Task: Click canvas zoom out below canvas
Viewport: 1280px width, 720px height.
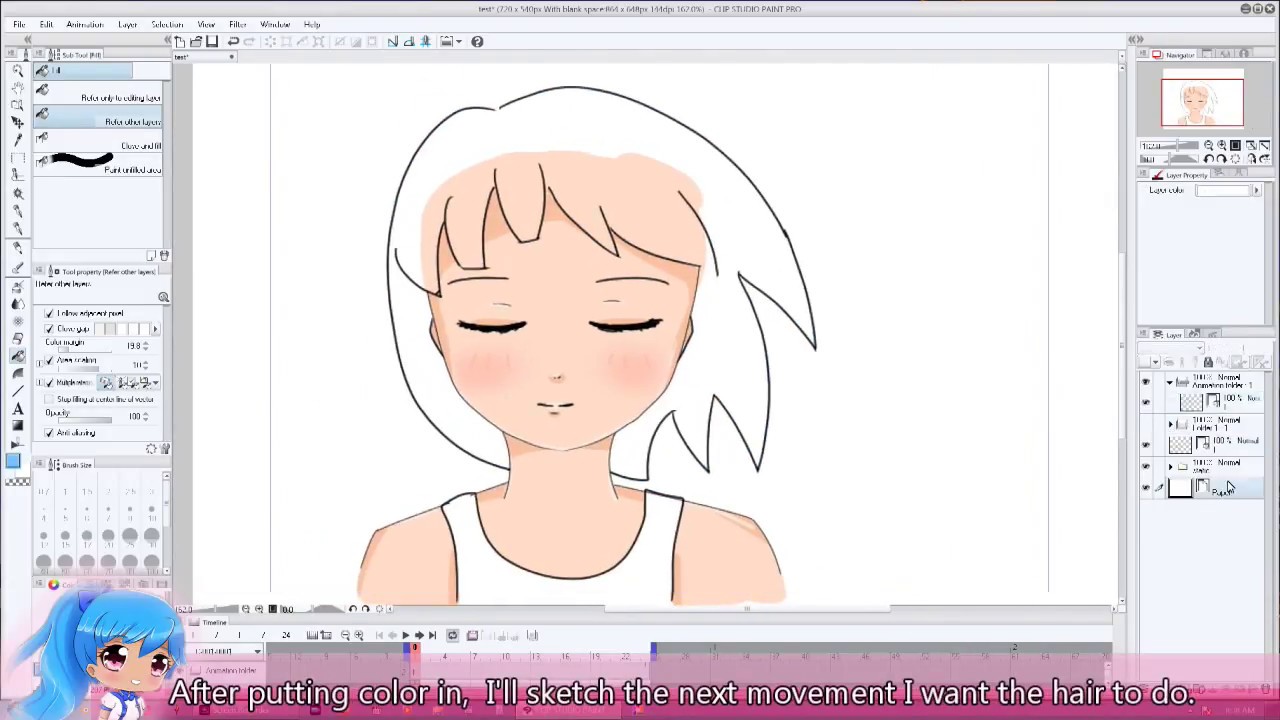Action: (x=245, y=609)
